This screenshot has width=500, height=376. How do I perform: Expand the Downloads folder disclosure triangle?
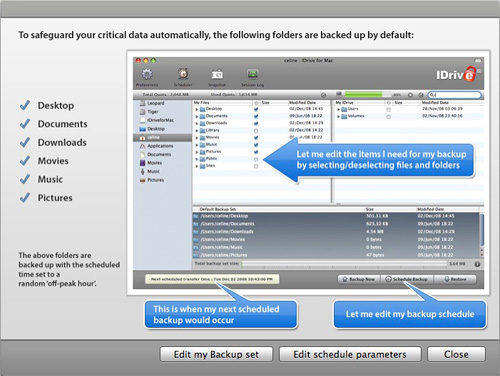[197, 124]
